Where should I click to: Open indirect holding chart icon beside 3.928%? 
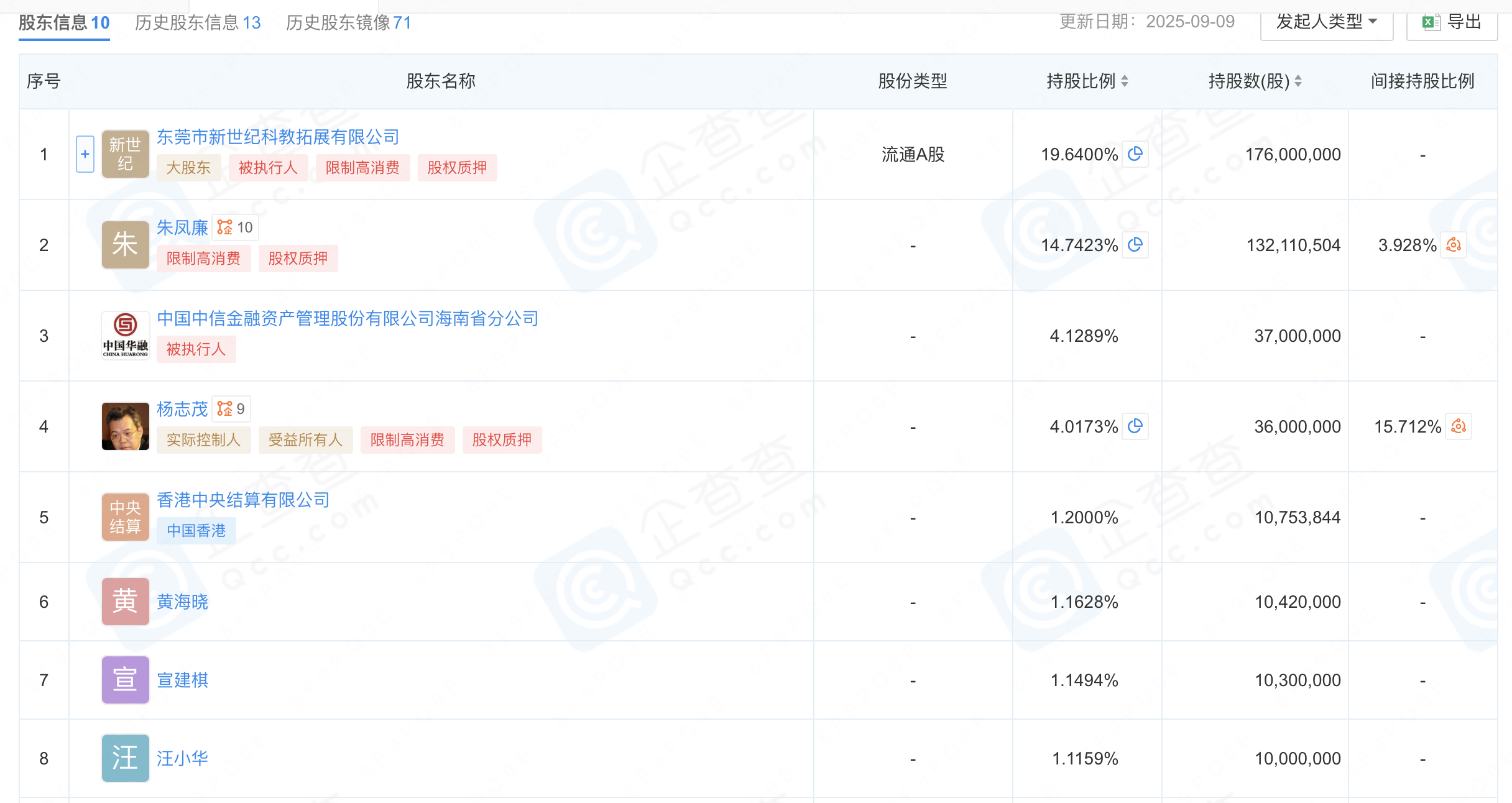[x=1454, y=245]
